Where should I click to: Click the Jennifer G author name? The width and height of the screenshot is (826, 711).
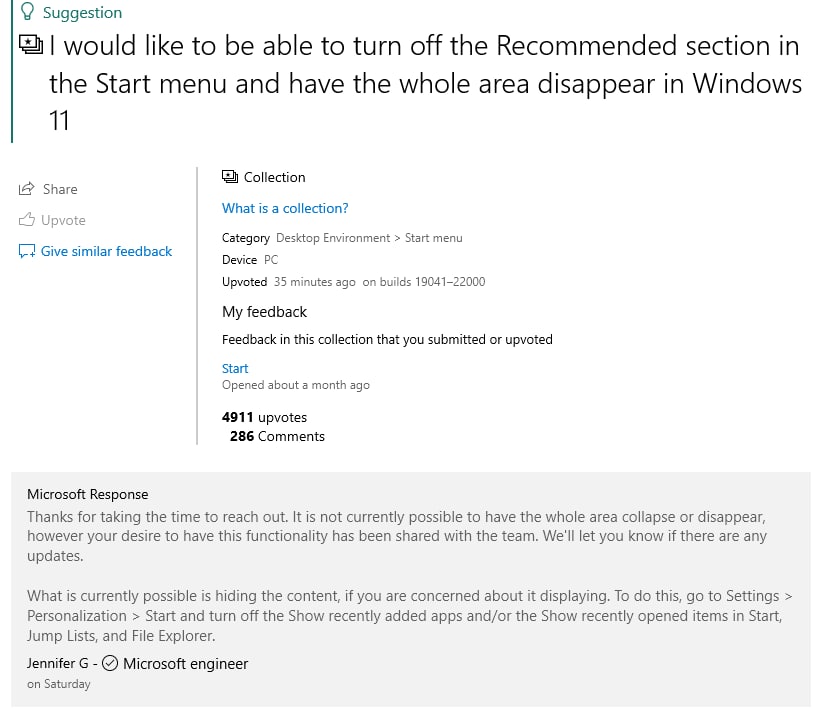[57, 663]
